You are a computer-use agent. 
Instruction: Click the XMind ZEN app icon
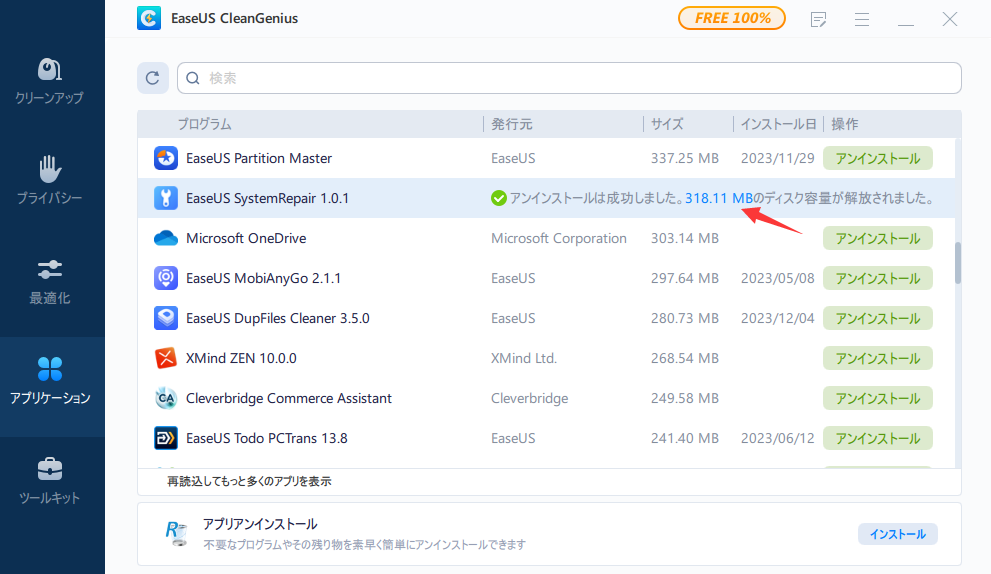[166, 358]
